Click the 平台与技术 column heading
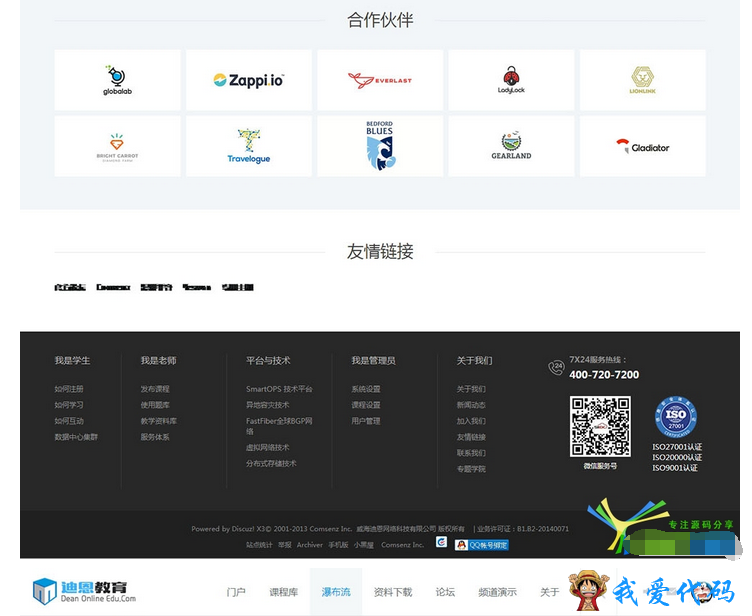The width and height of the screenshot is (752, 616). click(x=268, y=361)
